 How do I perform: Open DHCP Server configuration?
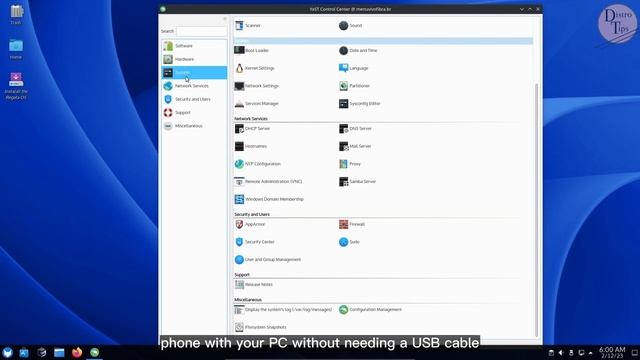click(253, 129)
